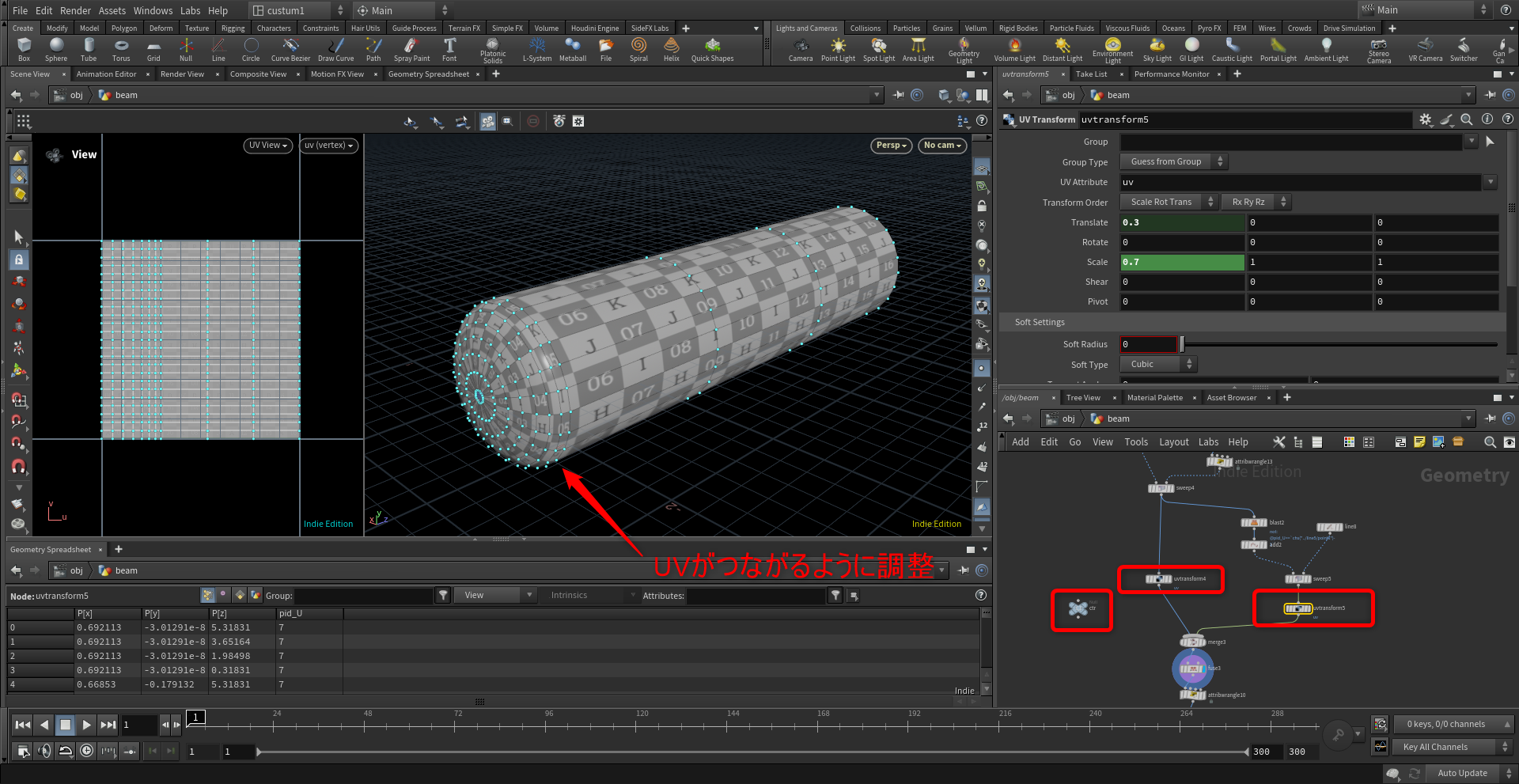The image size is (1519, 784).
Task: Open the Persp viewport menu
Action: [x=891, y=146]
